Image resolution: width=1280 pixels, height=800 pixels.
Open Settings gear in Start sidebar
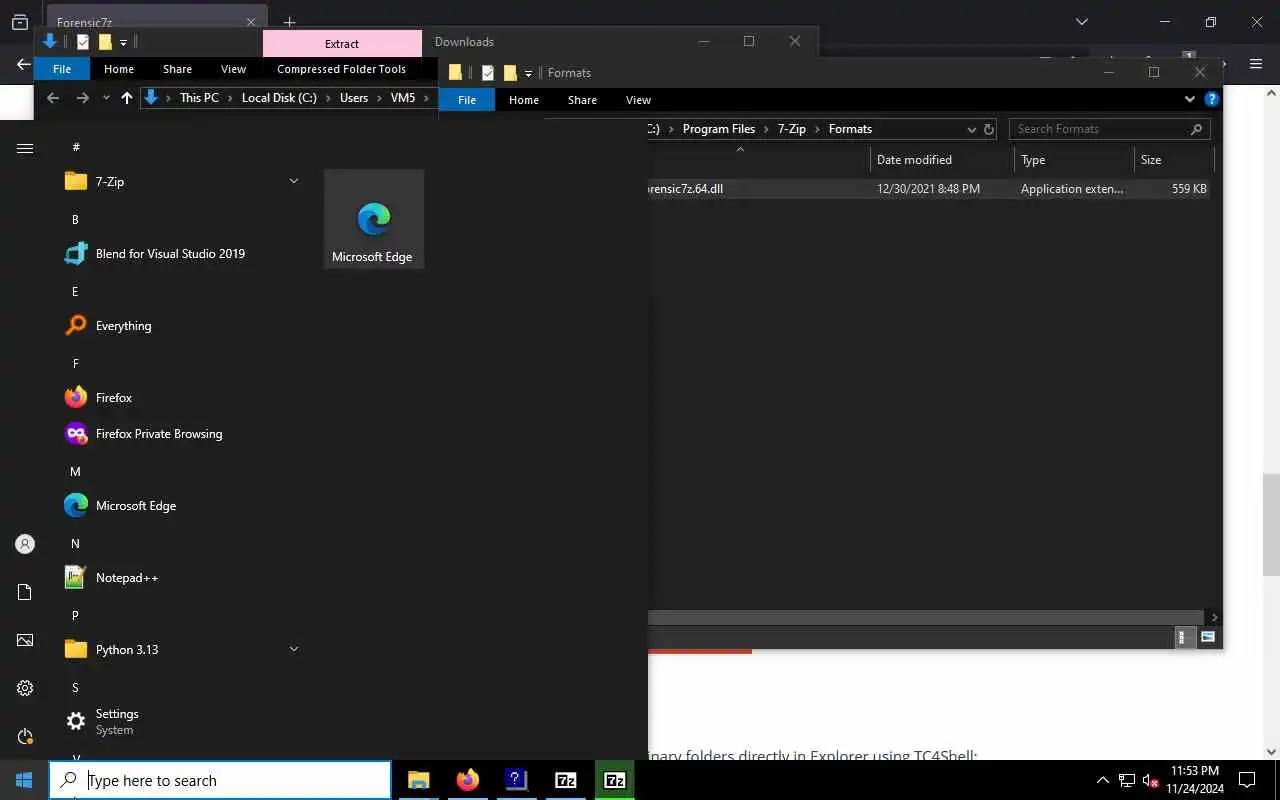point(25,688)
